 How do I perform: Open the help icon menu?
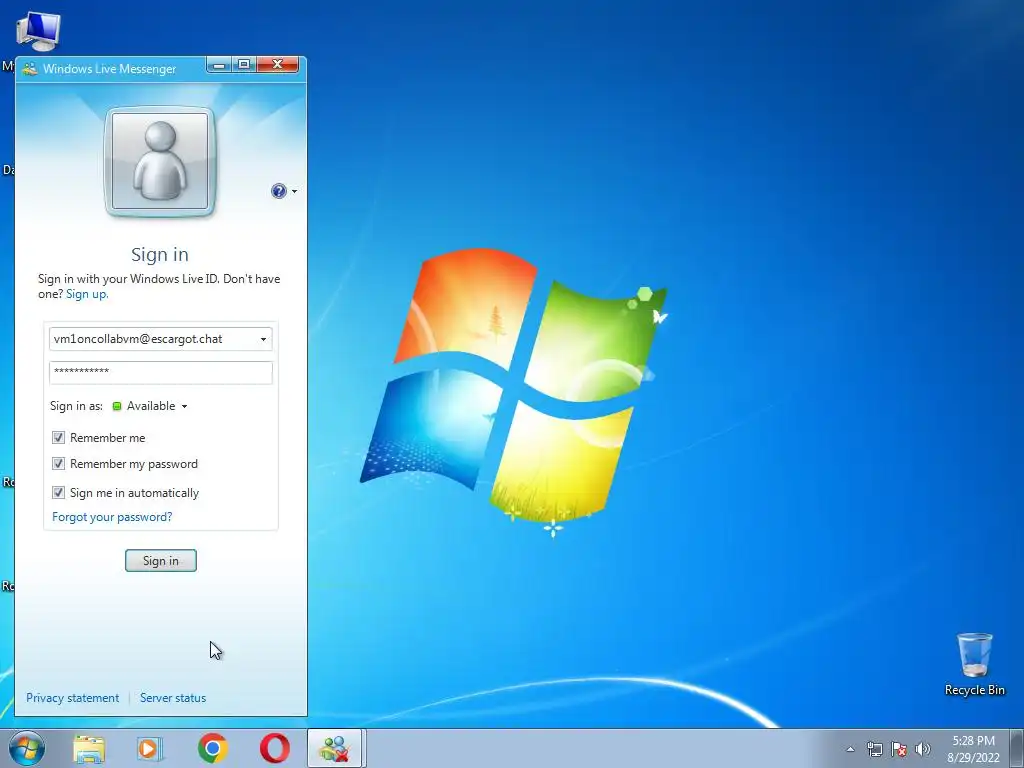tap(284, 191)
